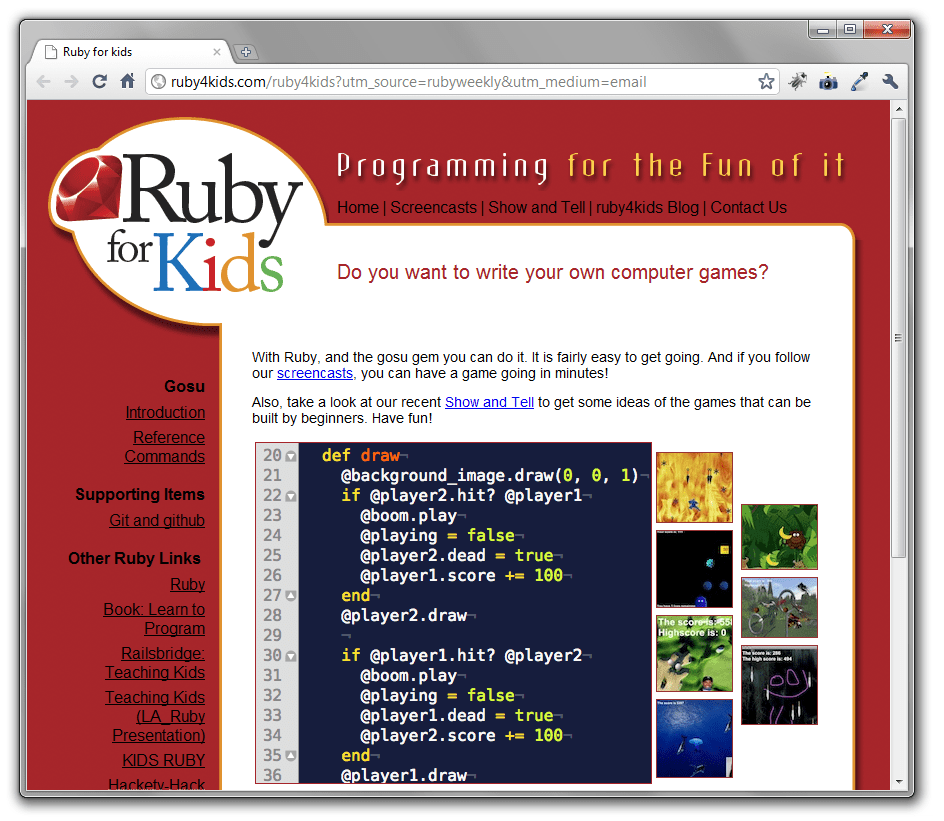Open the wrench settings menu

(890, 81)
